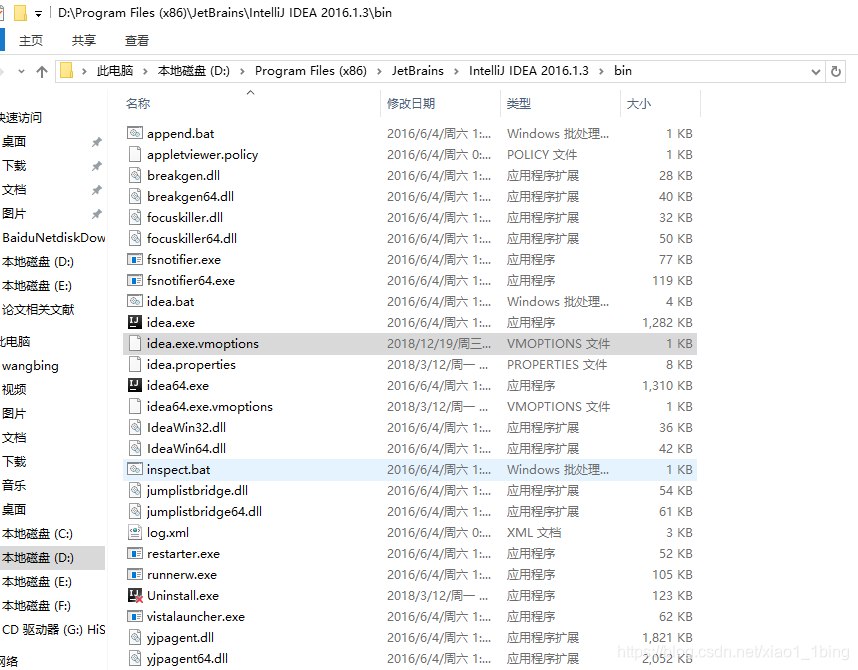Expand chevron after IntelliJ IDEA 2016.1.3

click(x=601, y=71)
